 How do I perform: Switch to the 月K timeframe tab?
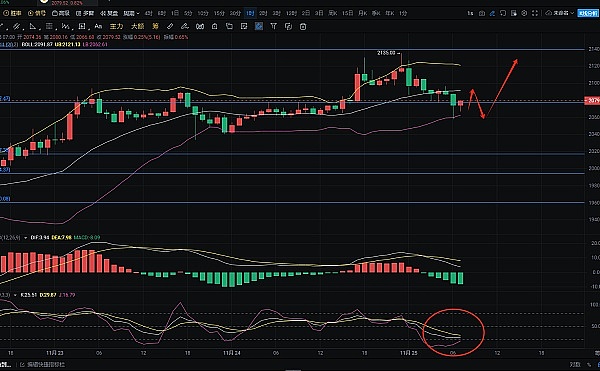[x=362, y=13]
